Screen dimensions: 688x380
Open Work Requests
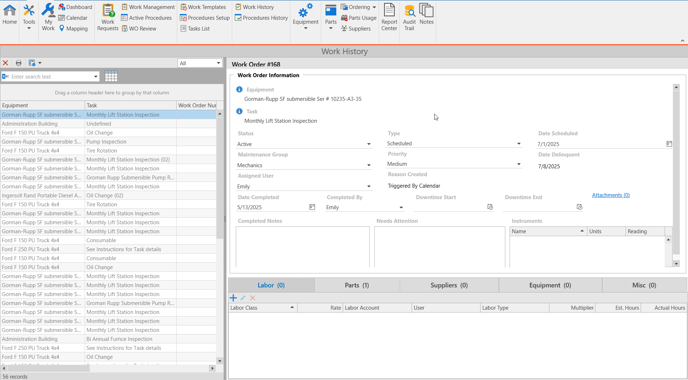pos(108,17)
